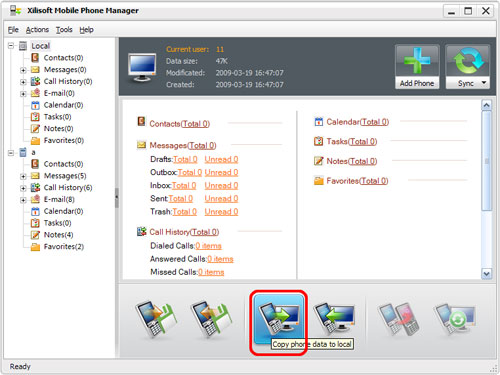
Task: Click the Inbox Unread 0 link
Action: (221, 186)
